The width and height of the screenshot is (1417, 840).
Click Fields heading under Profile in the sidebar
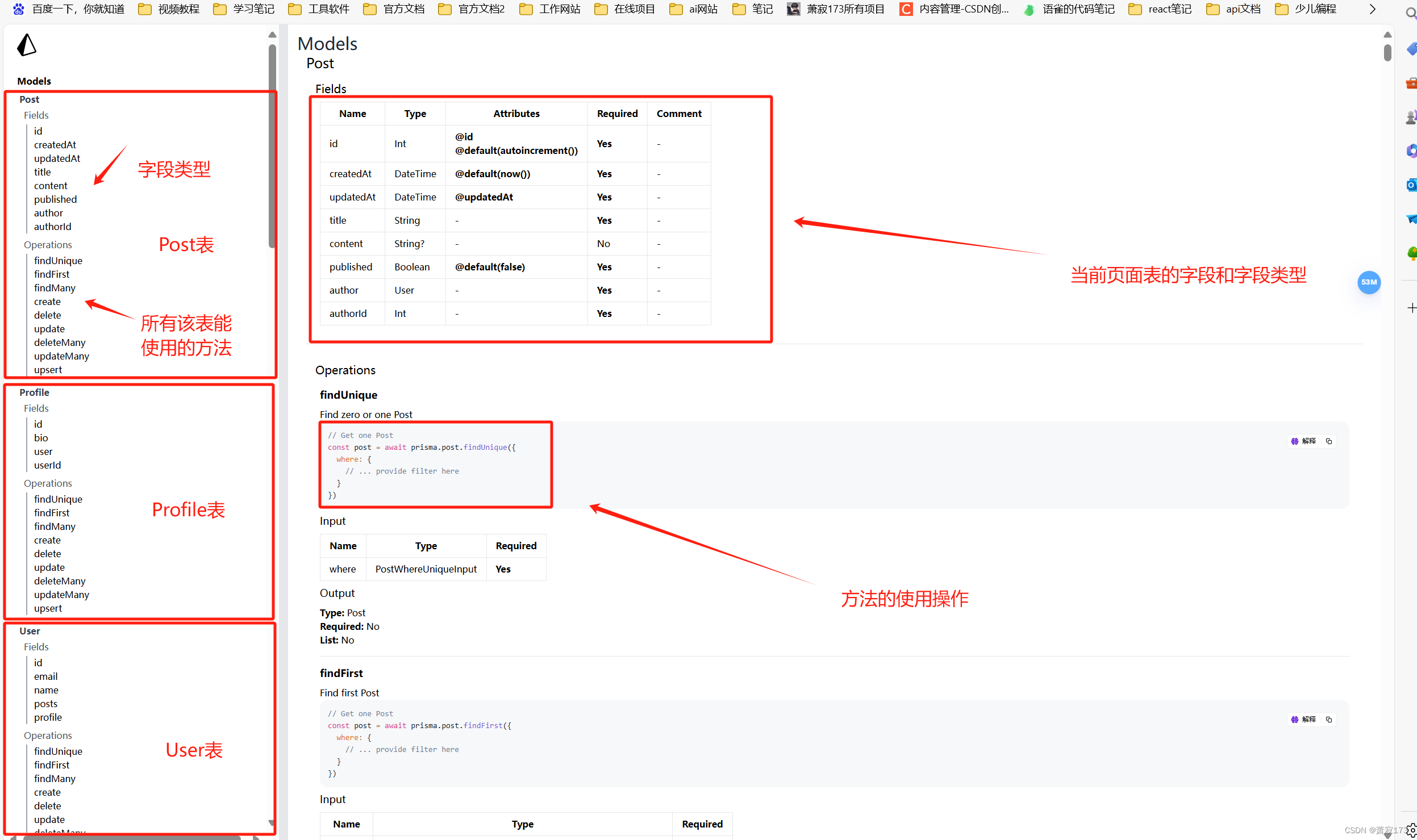tap(36, 408)
